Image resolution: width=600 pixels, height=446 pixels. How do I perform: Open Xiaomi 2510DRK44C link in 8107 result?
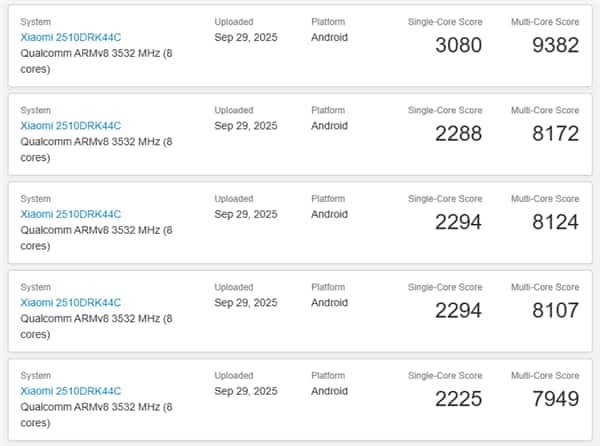coord(70,302)
